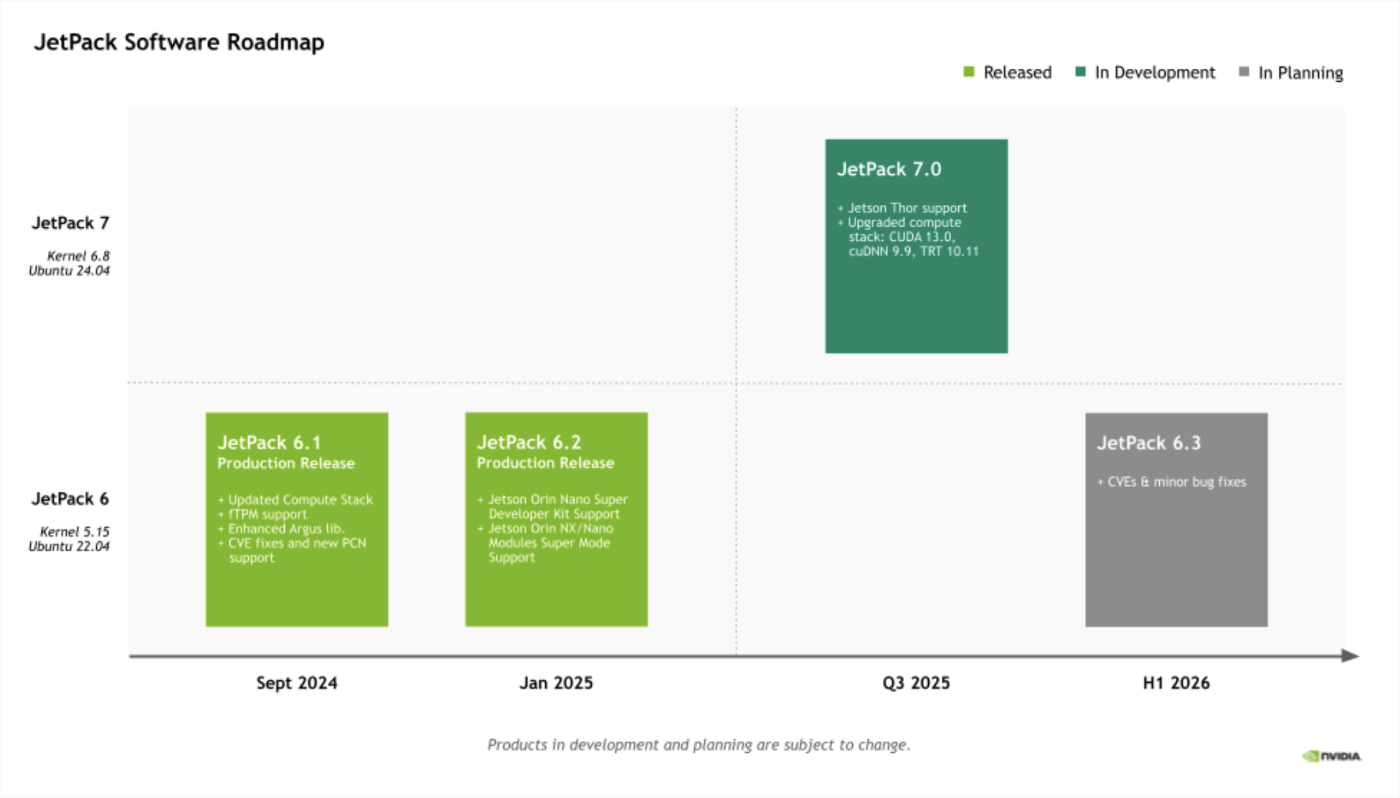Click the Updated Compute Stack bullet
Viewport: 1400px width, 798px height.
coord(295,500)
